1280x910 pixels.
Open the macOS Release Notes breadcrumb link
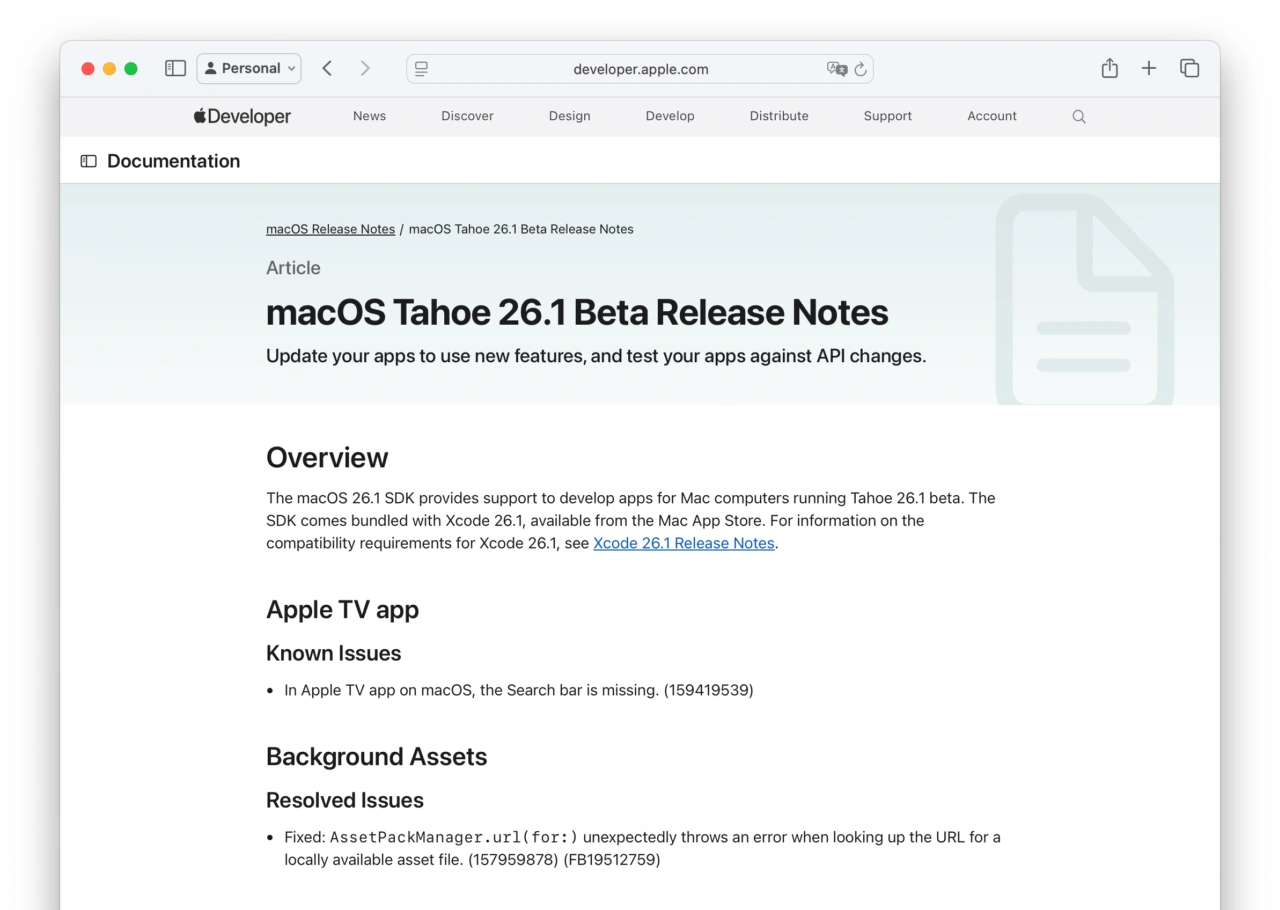330,229
